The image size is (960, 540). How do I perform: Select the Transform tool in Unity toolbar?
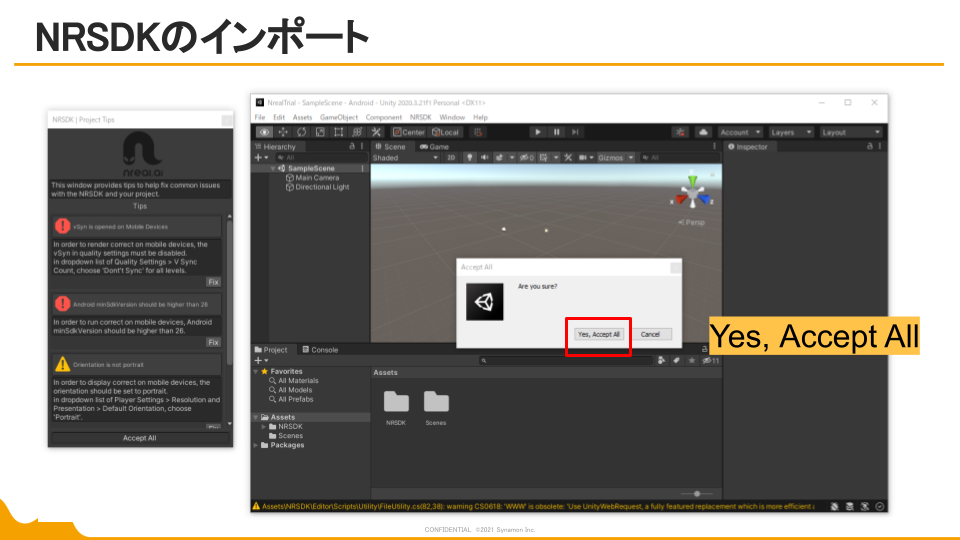[x=358, y=132]
